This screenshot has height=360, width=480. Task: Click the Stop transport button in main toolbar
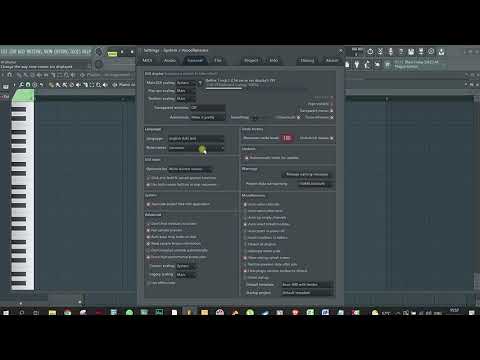pyautogui.click(x=132, y=52)
